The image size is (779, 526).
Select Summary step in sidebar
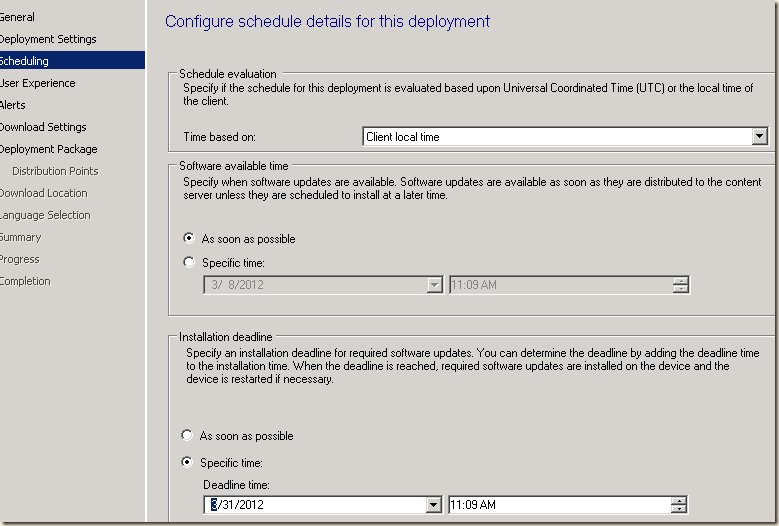20,237
